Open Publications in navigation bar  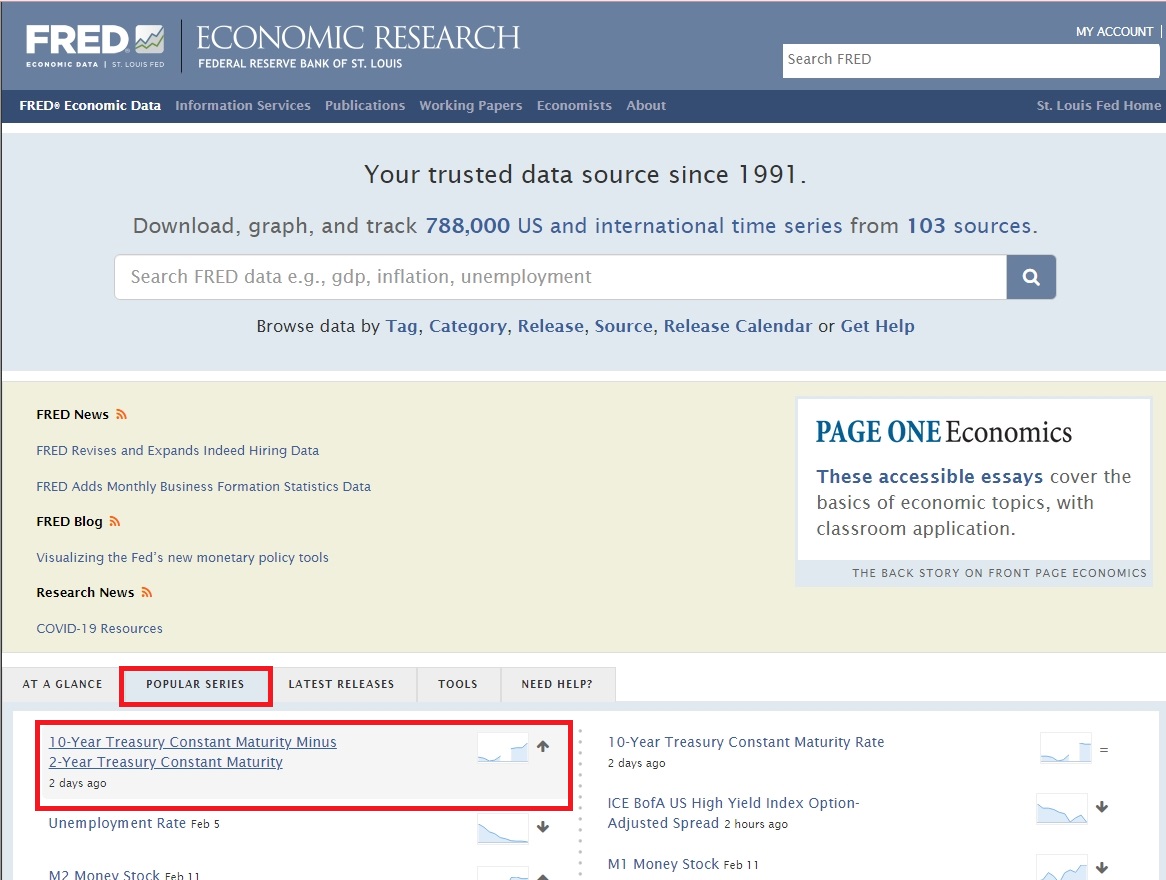pyautogui.click(x=365, y=106)
